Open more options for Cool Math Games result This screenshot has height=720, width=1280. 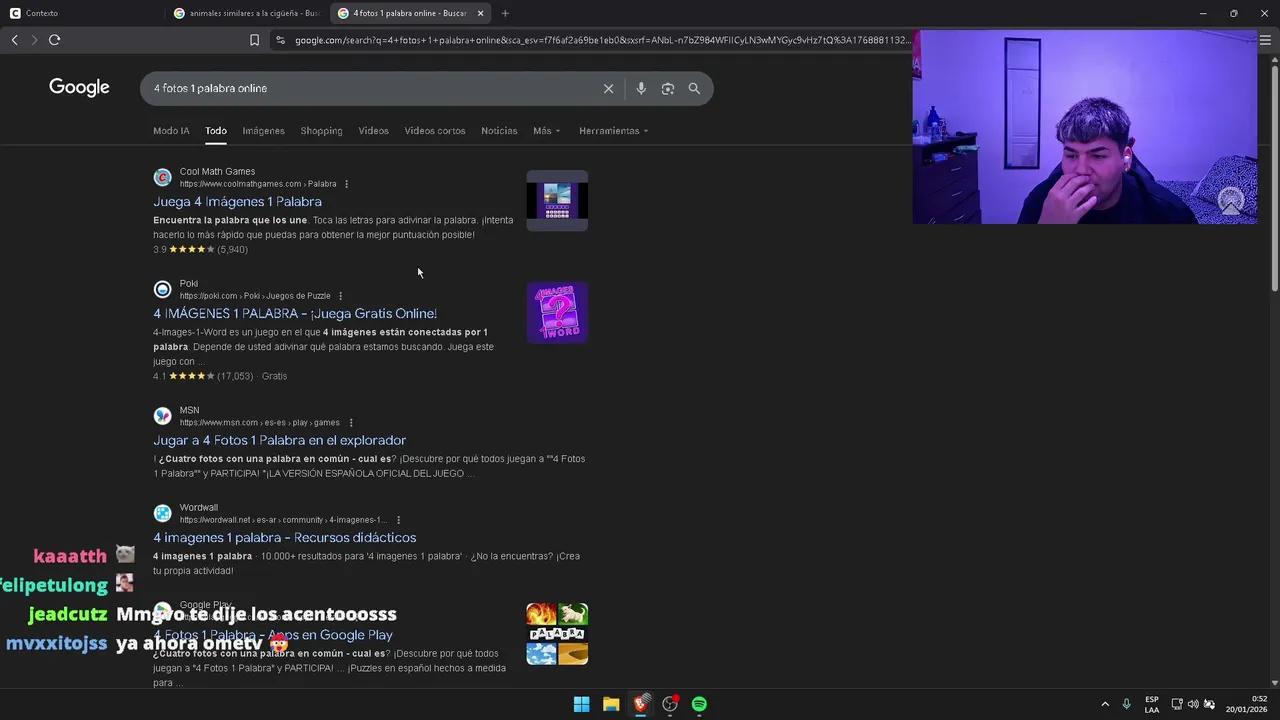[x=346, y=184]
